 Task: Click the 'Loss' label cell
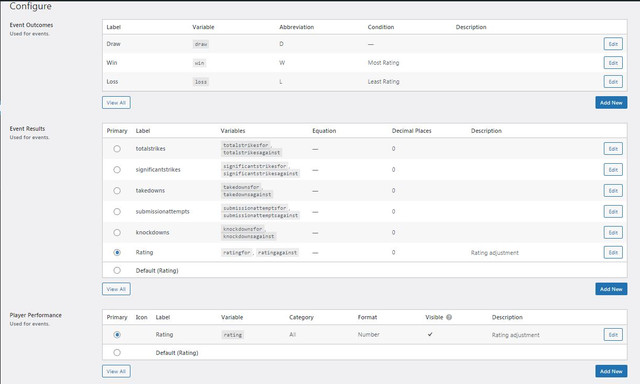(112, 82)
